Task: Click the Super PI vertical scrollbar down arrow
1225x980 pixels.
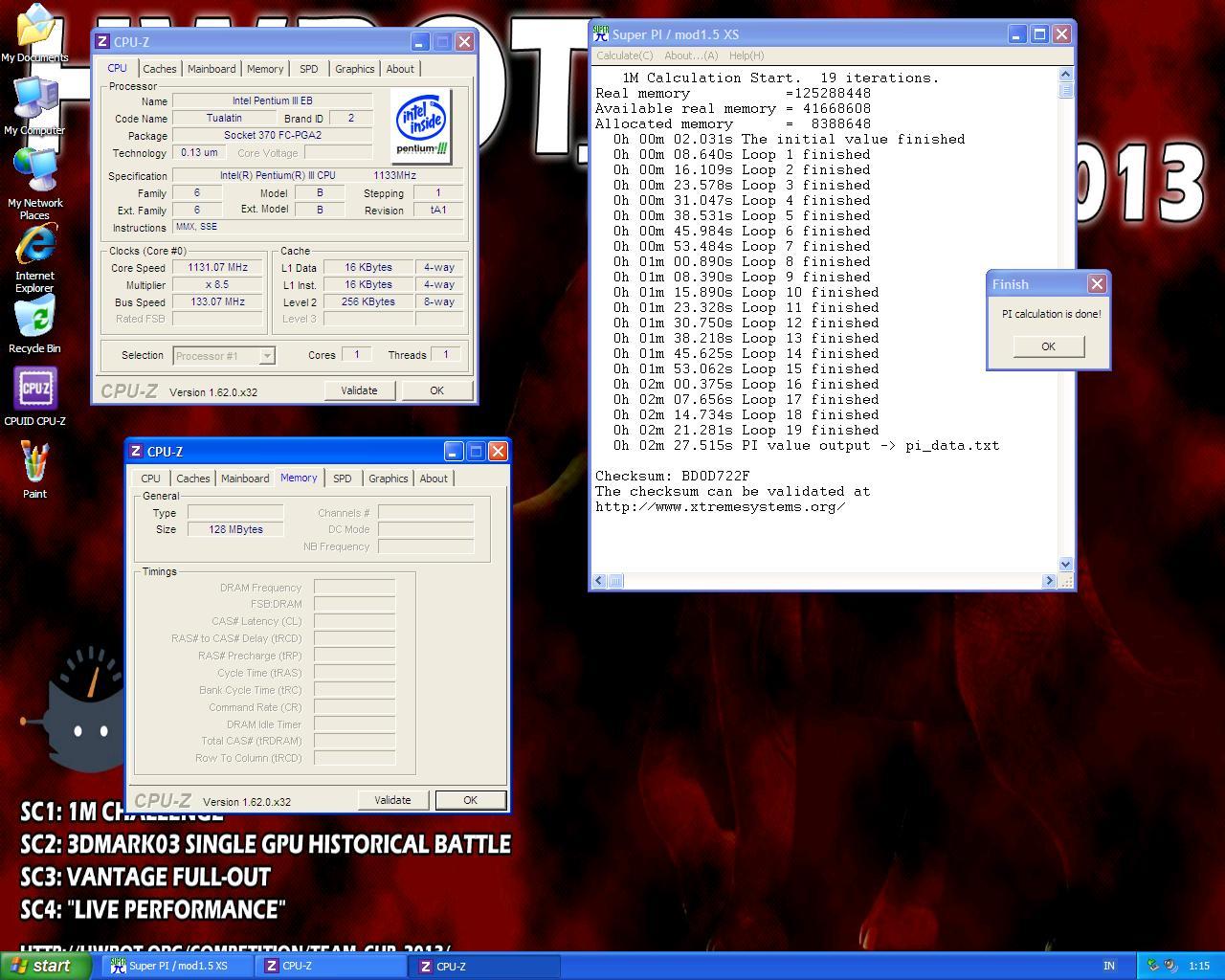Action: point(1066,564)
